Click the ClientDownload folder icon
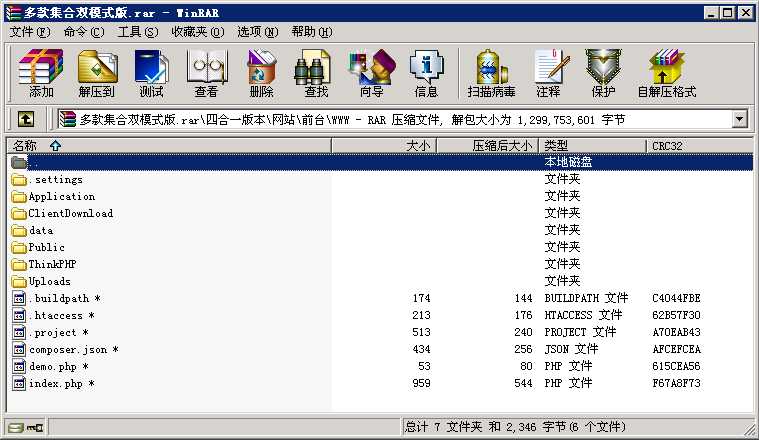This screenshot has height=440, width=759. click(x=19, y=214)
